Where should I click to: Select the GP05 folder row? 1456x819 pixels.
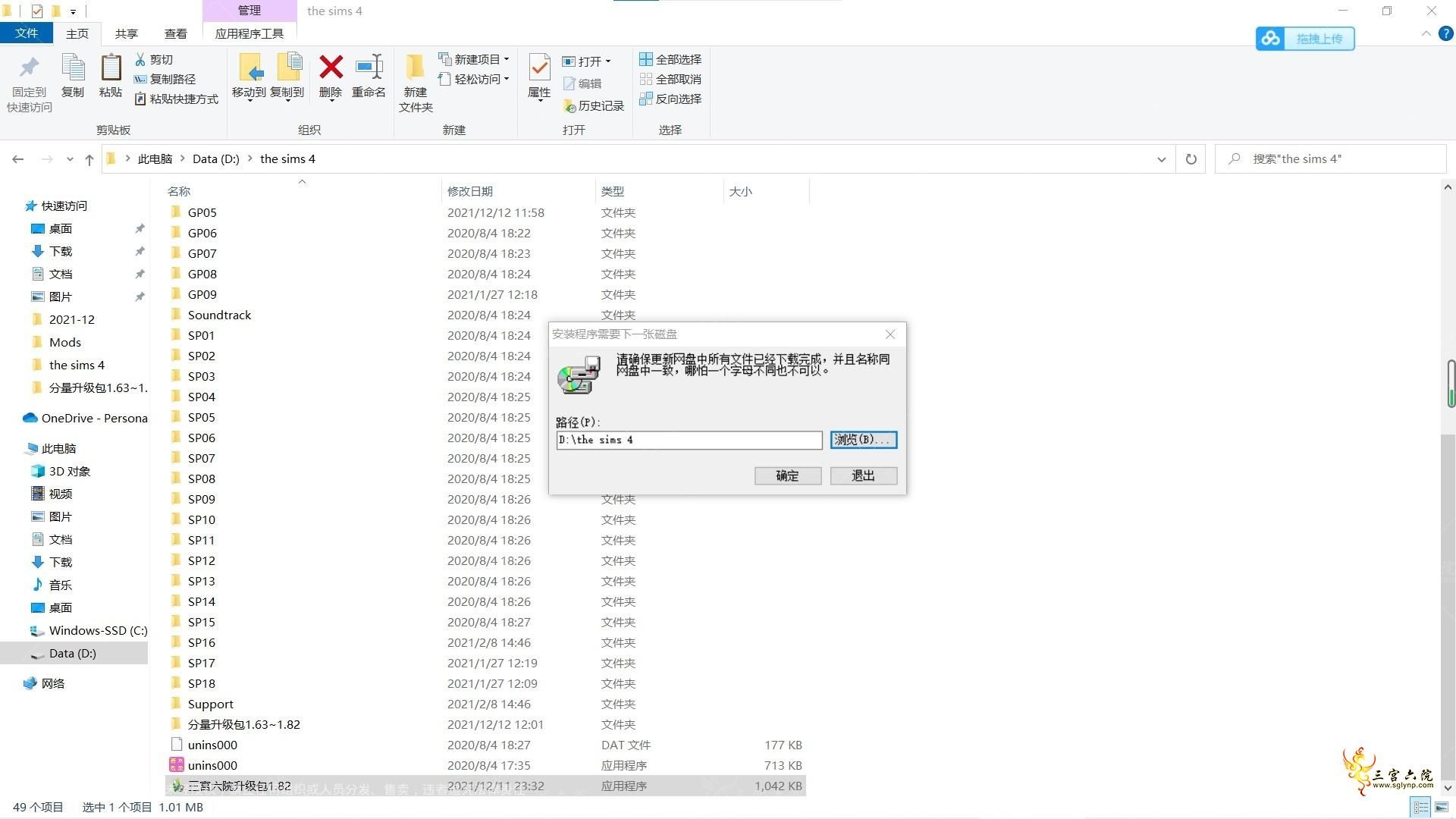tap(485, 212)
